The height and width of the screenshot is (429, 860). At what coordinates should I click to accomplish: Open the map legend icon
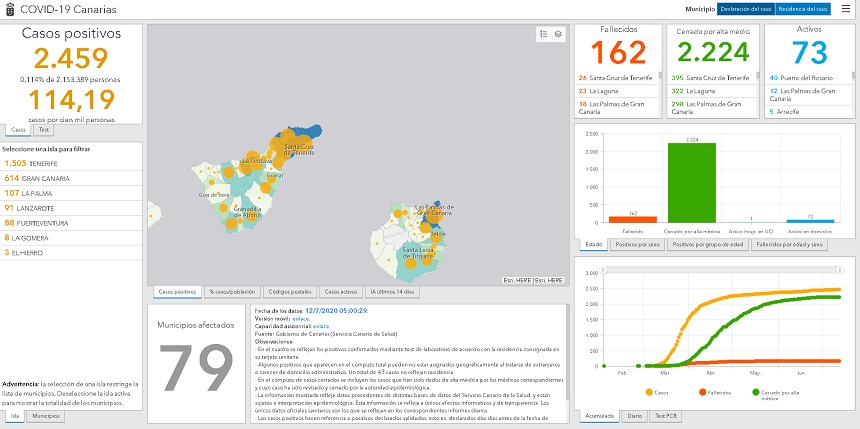tap(543, 34)
